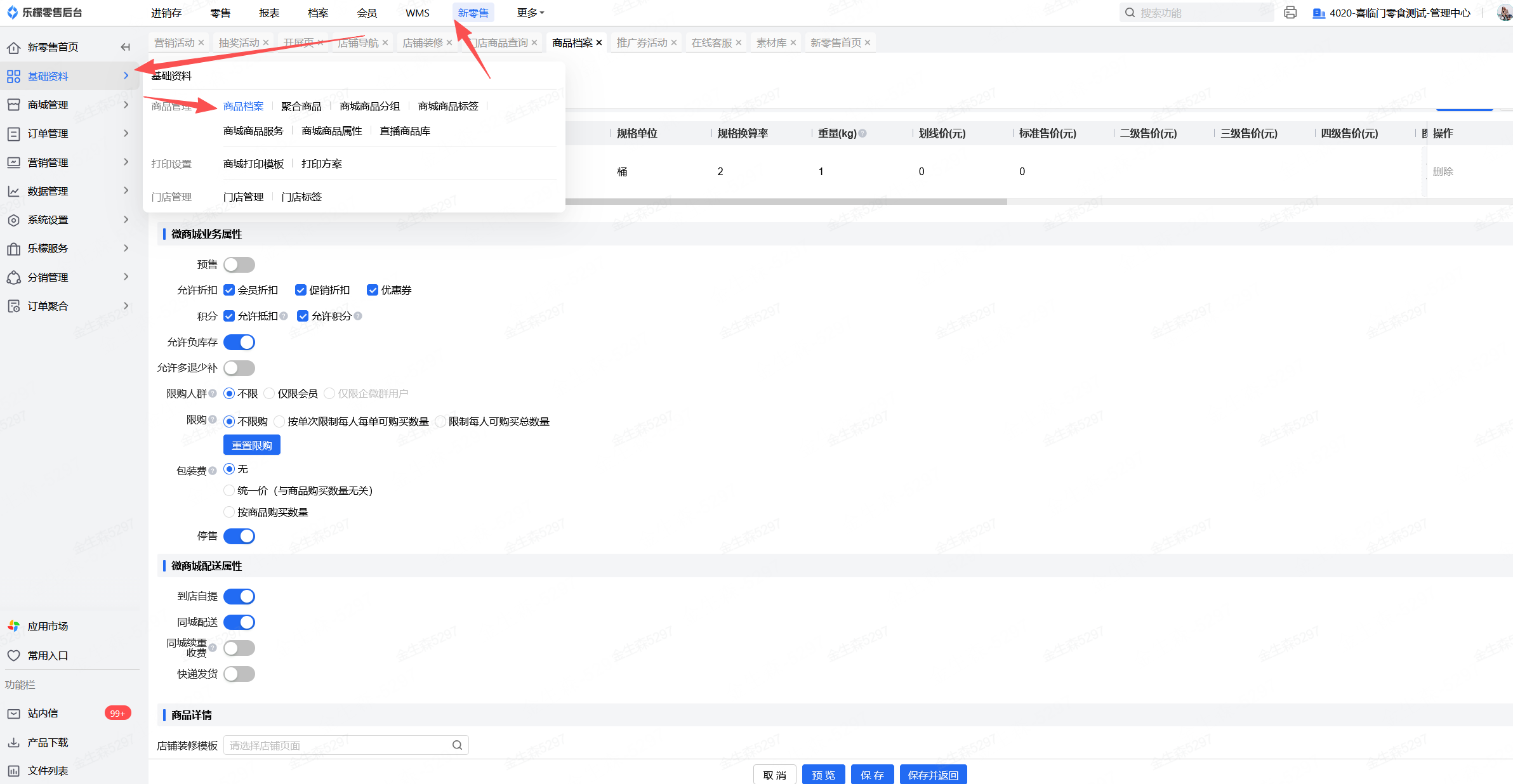Enable the 预售 toggle switch
1513x784 pixels.
click(239, 265)
